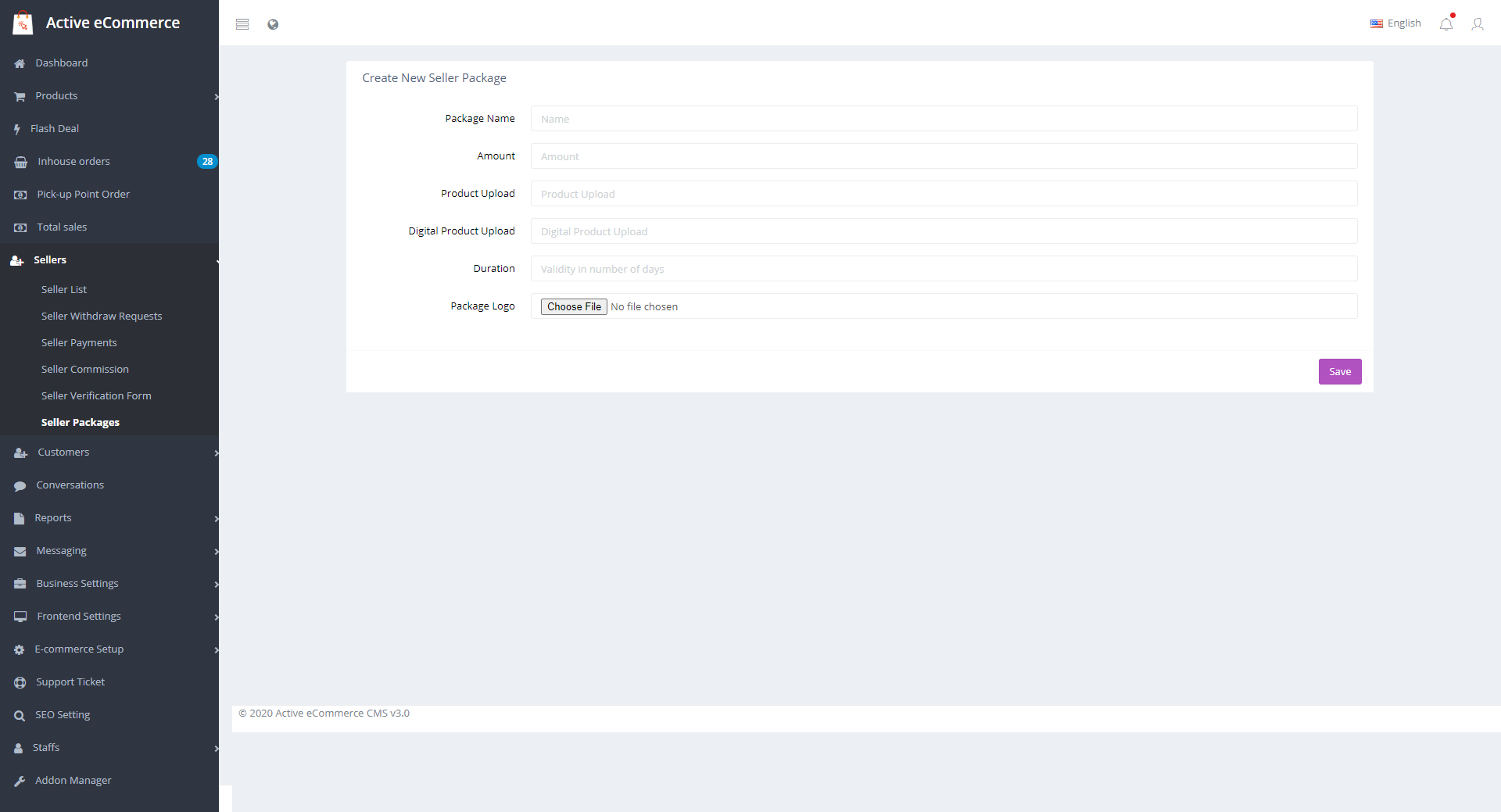Open the user profile icon
This screenshot has height=812, width=1501.
pyautogui.click(x=1477, y=24)
